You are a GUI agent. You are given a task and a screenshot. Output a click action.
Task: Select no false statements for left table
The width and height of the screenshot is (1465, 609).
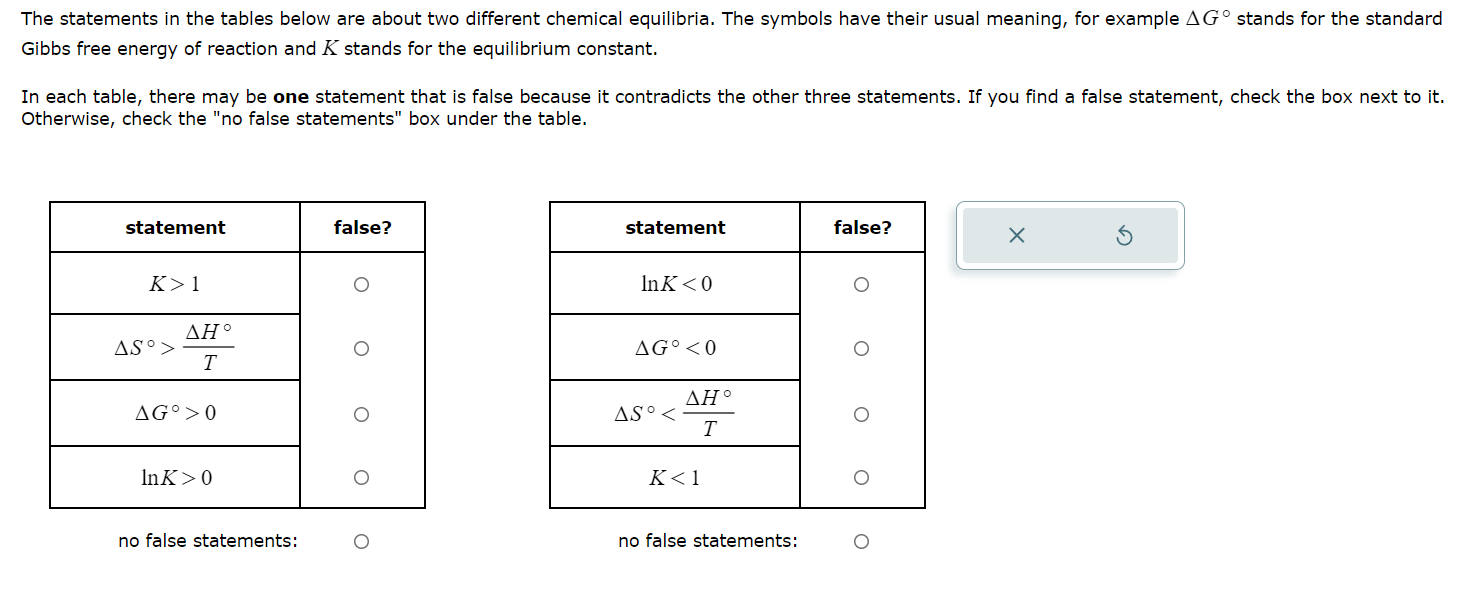361,542
